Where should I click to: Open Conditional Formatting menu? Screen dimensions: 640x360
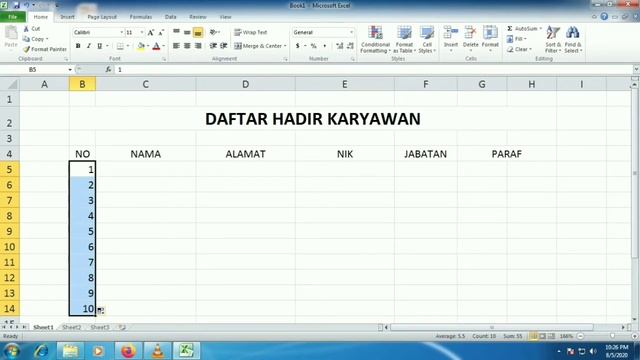(x=375, y=39)
